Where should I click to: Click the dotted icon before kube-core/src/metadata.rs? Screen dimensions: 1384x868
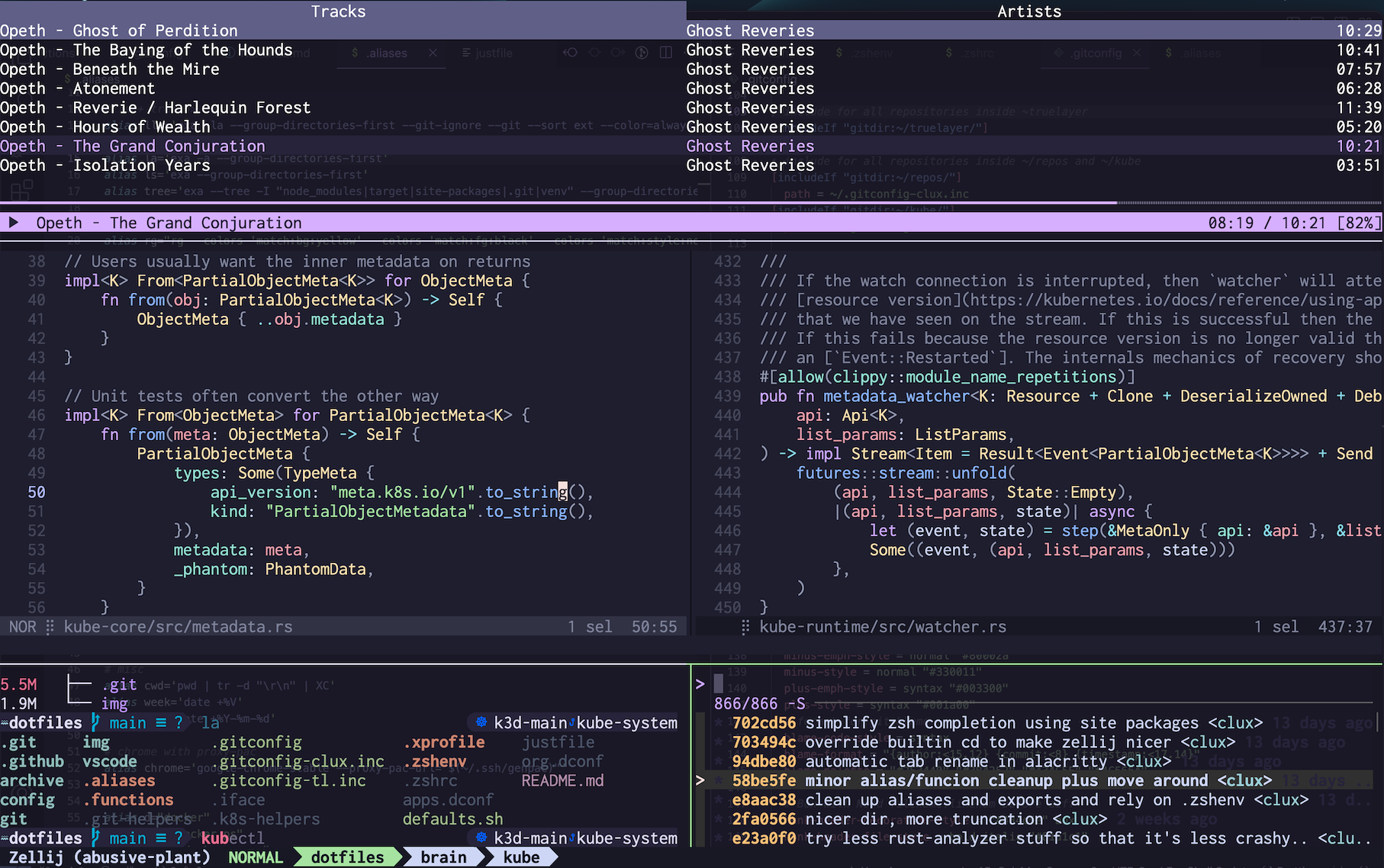pyautogui.click(x=50, y=627)
